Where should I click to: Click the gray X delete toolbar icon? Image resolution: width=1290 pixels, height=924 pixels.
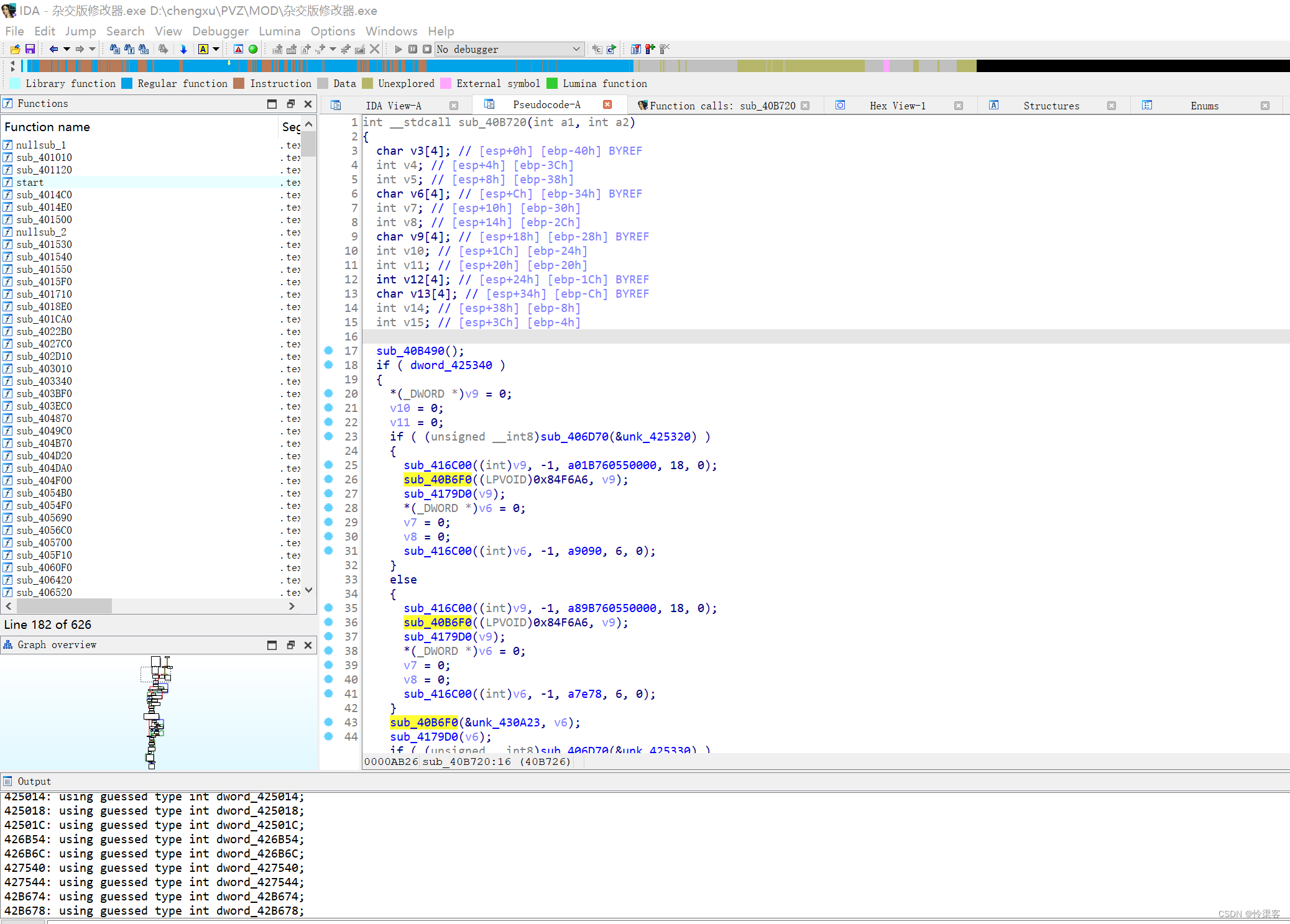click(x=374, y=49)
